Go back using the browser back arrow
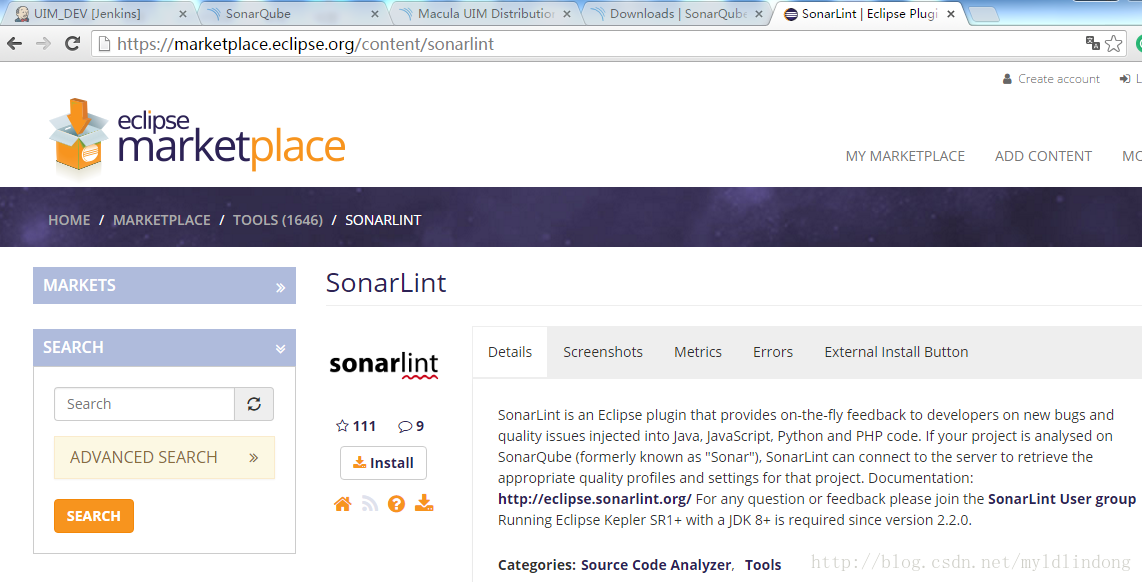Image resolution: width=1142 pixels, height=582 pixels. pos(14,44)
